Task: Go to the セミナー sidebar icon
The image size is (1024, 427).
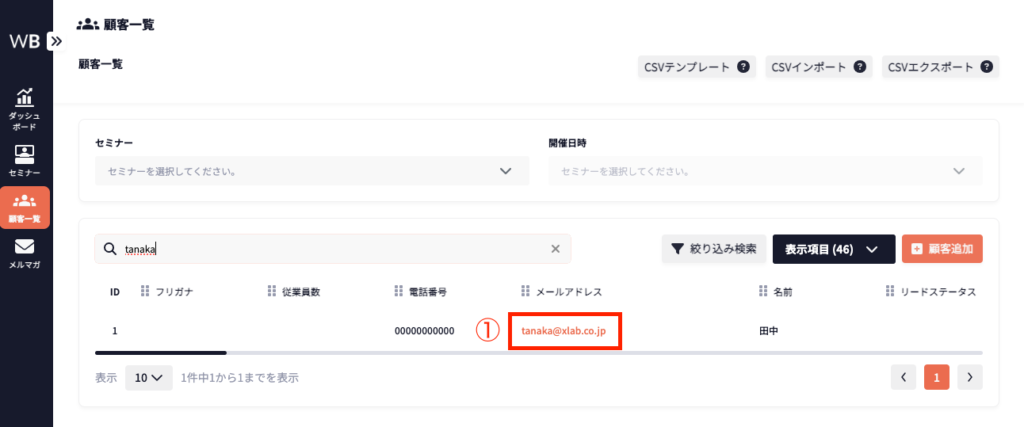Action: [24, 161]
